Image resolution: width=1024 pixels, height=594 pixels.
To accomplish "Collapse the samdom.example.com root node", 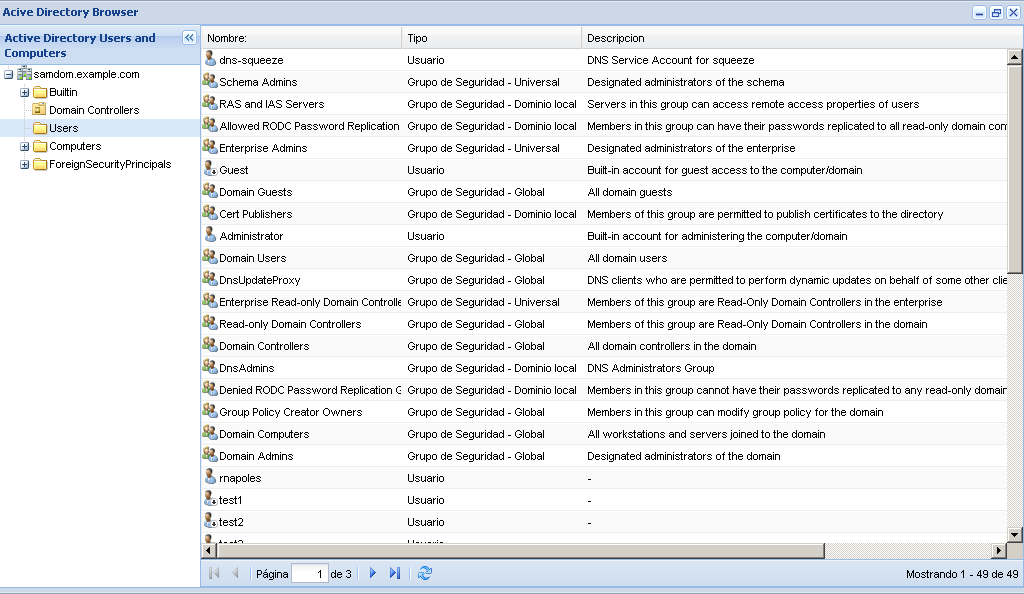I will pos(9,74).
